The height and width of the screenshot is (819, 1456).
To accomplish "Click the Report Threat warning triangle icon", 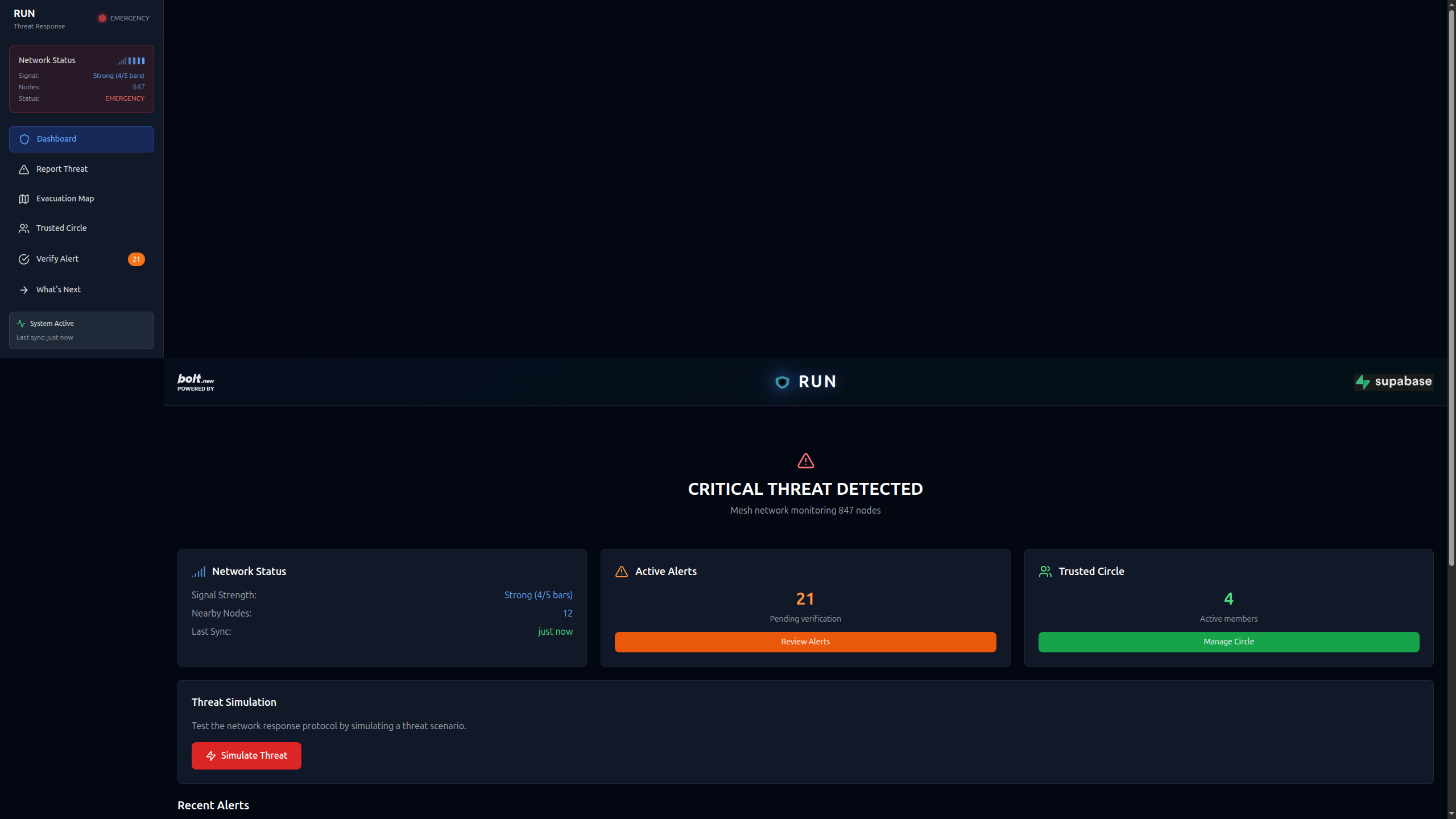I will pyautogui.click(x=24, y=169).
